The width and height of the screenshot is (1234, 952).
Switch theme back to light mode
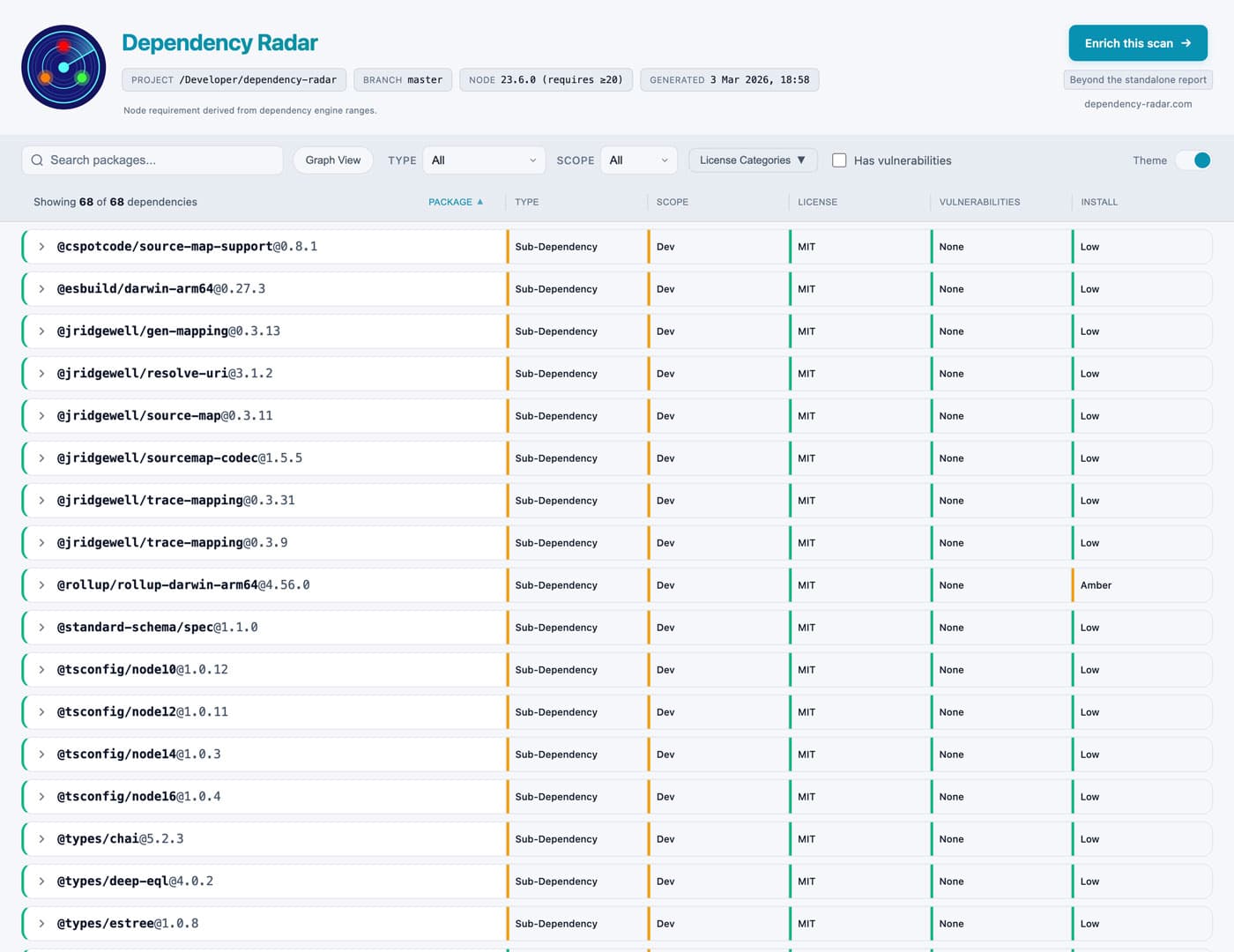click(1193, 160)
